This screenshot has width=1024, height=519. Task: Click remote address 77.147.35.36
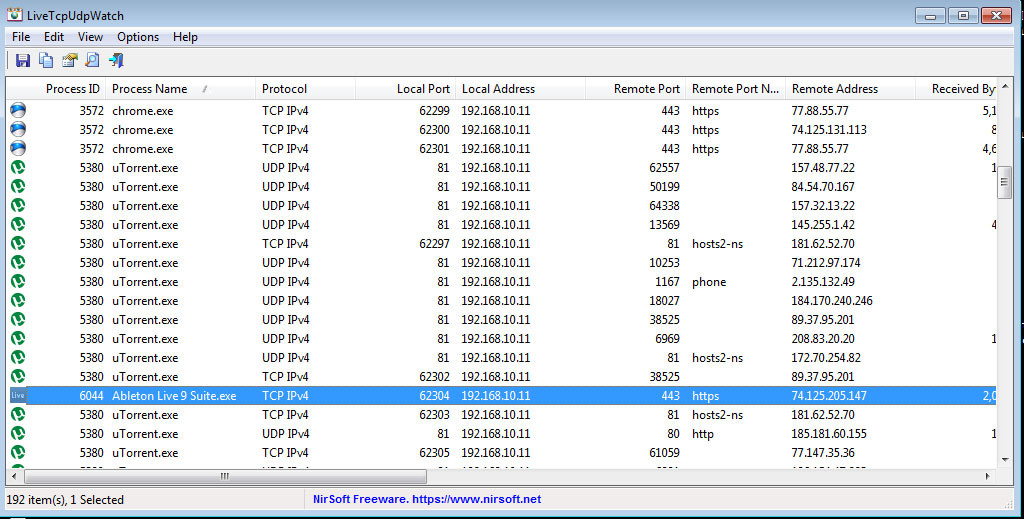pyautogui.click(x=823, y=453)
